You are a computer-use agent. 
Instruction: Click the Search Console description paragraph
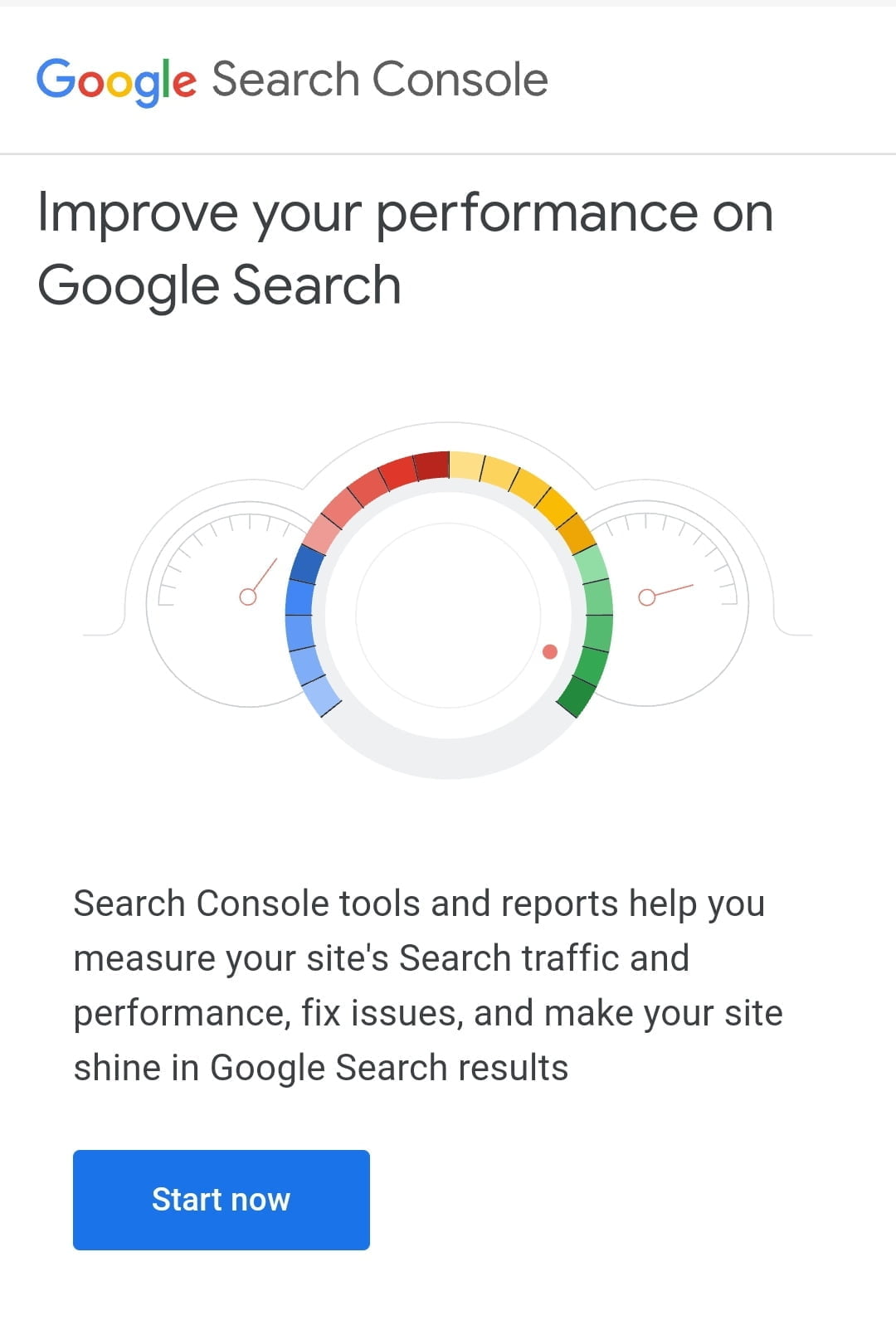click(428, 986)
